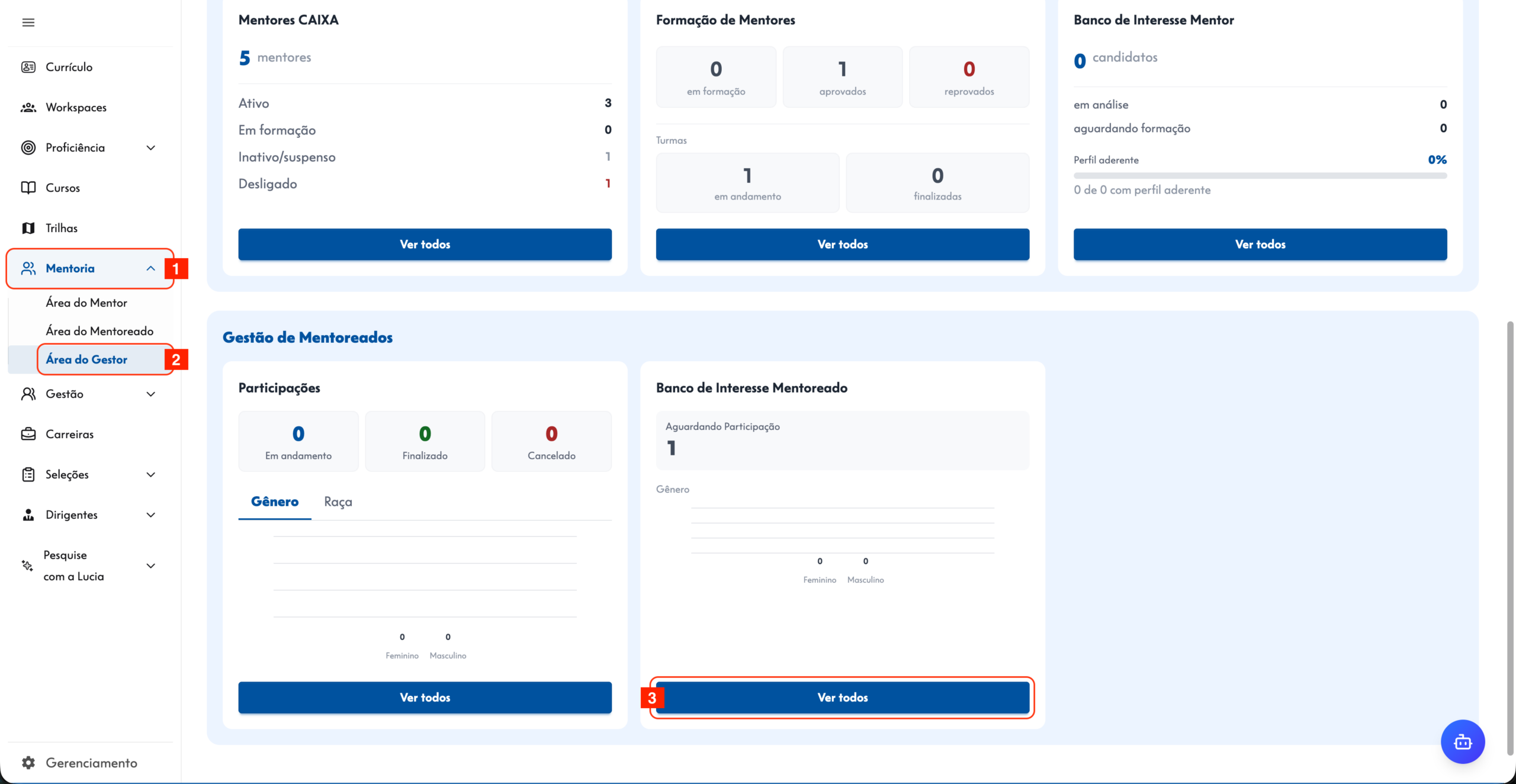Open Área do Mentor submenu item
The image size is (1516, 784).
(x=86, y=303)
